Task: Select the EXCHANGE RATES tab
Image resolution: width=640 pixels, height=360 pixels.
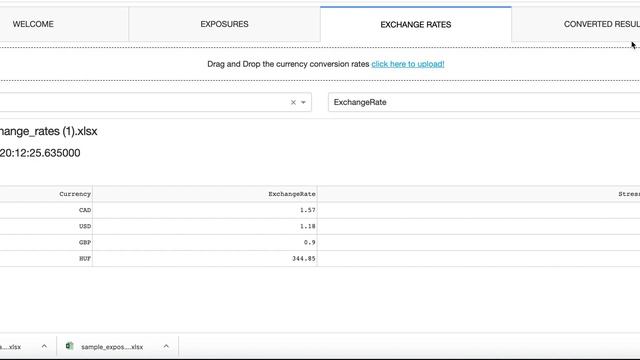Action: pos(416,24)
